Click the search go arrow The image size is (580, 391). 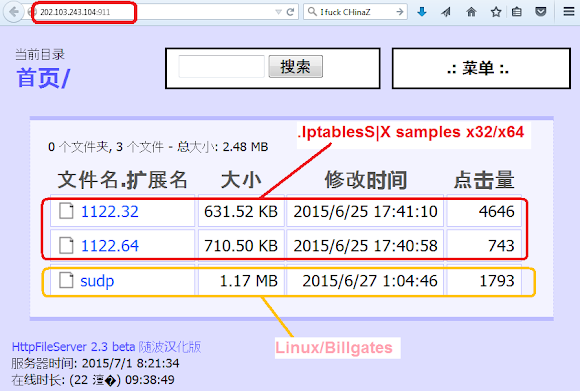point(399,12)
